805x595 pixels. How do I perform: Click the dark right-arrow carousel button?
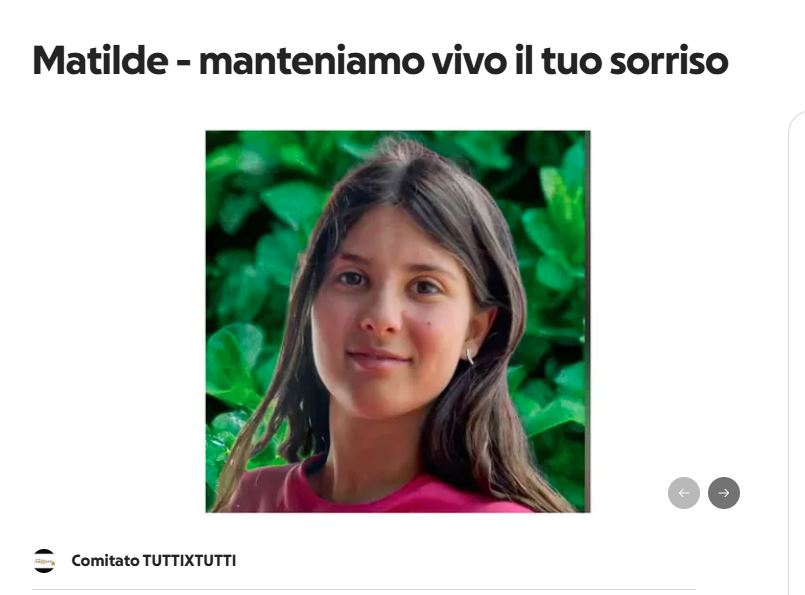(723, 493)
